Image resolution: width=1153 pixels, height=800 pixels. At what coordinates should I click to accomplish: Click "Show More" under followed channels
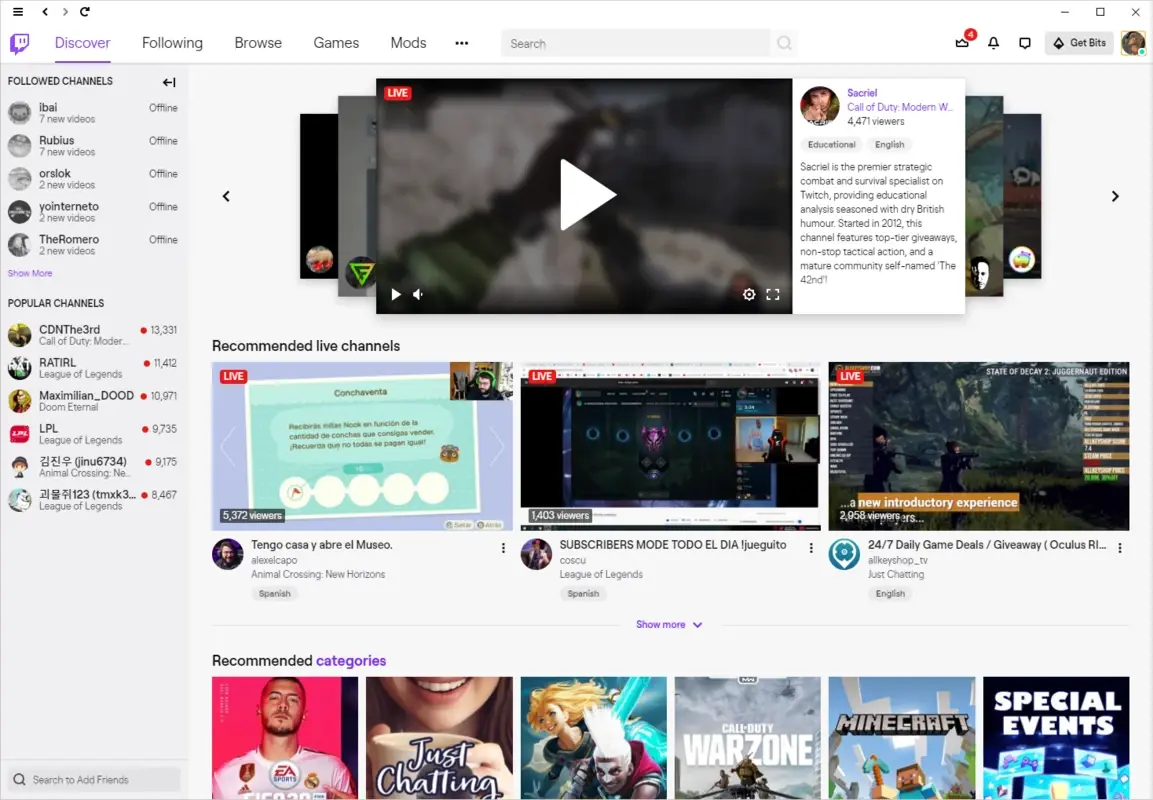[30, 272]
